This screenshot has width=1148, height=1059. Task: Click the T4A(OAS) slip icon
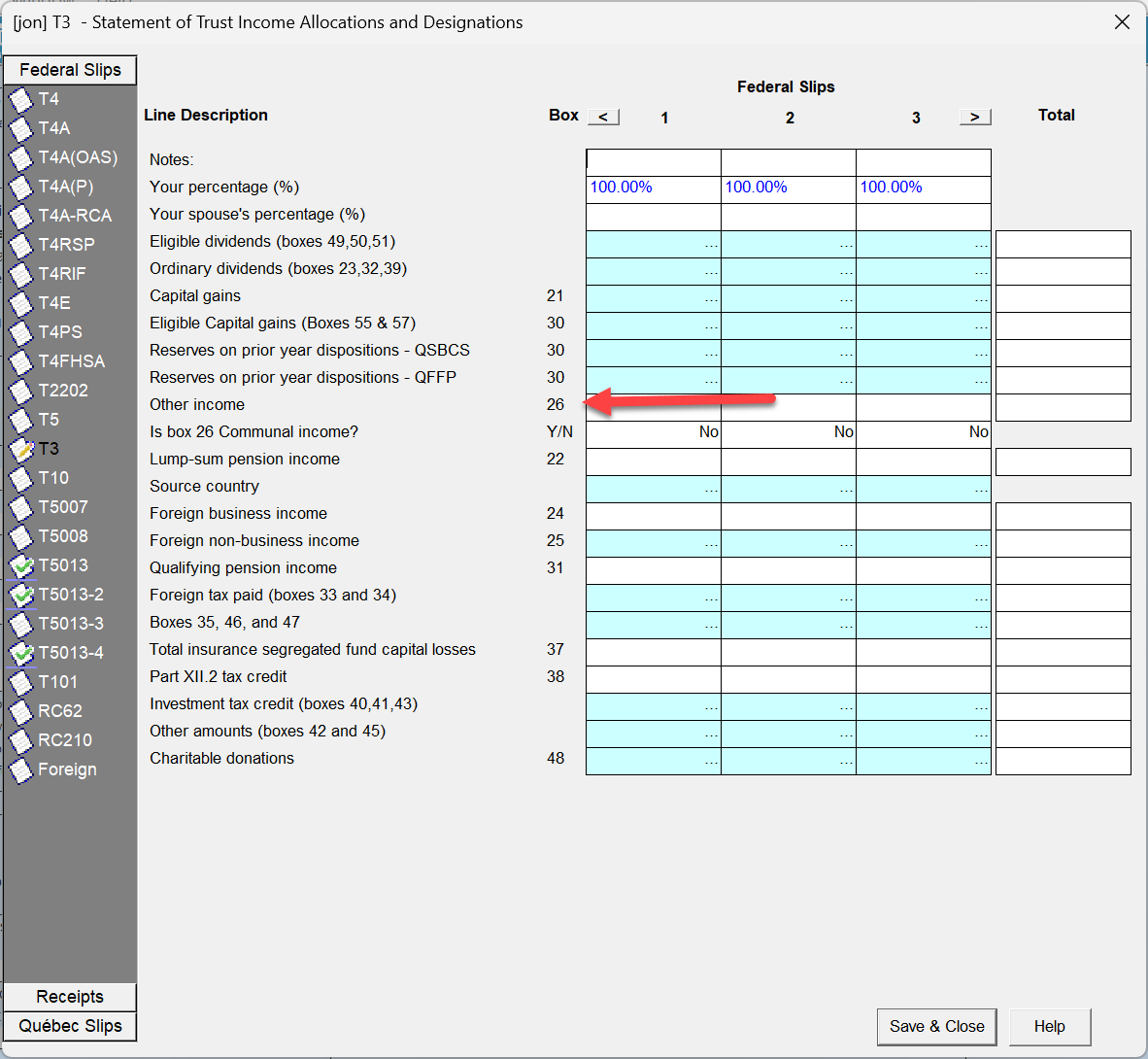pyautogui.click(x=21, y=157)
